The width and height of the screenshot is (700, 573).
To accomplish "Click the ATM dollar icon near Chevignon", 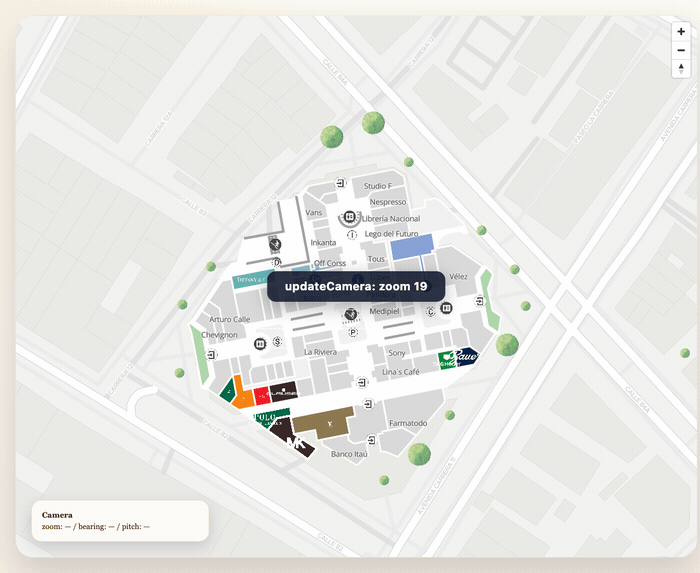I will [278, 342].
